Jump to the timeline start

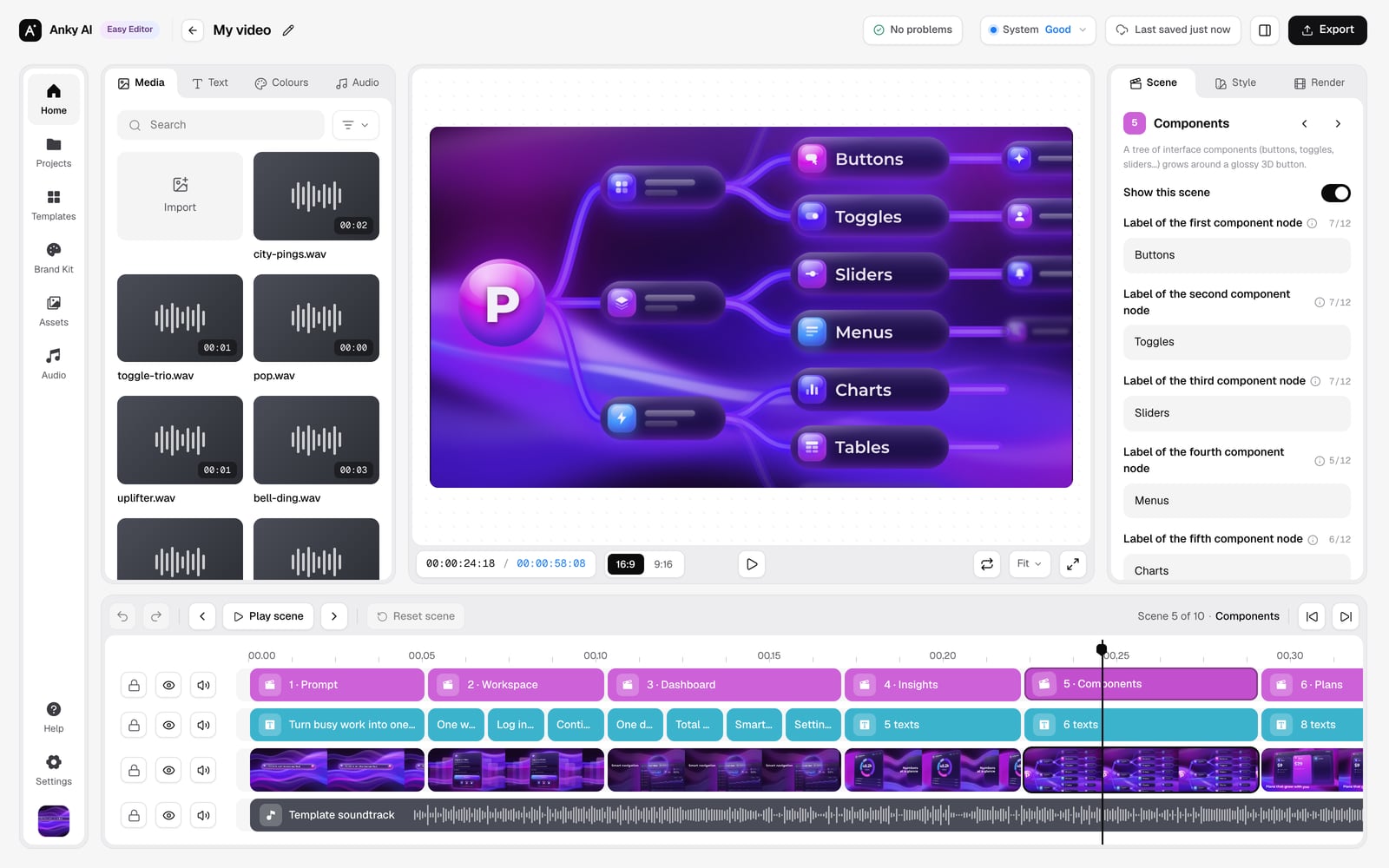(1312, 616)
